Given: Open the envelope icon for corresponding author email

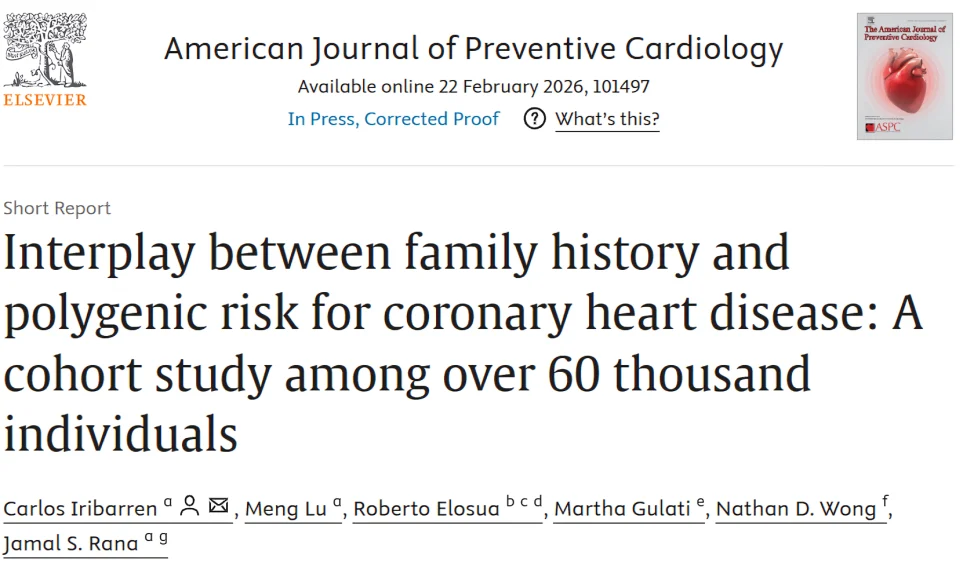Looking at the screenshot, I should coord(219,507).
